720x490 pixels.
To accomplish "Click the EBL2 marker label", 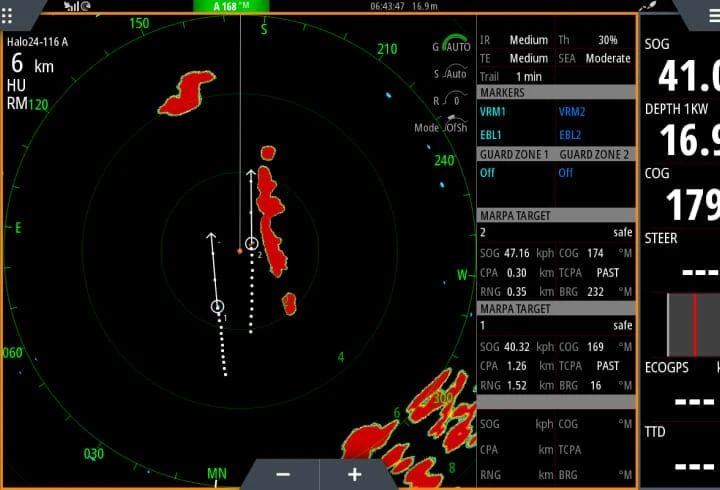I will tap(570, 134).
